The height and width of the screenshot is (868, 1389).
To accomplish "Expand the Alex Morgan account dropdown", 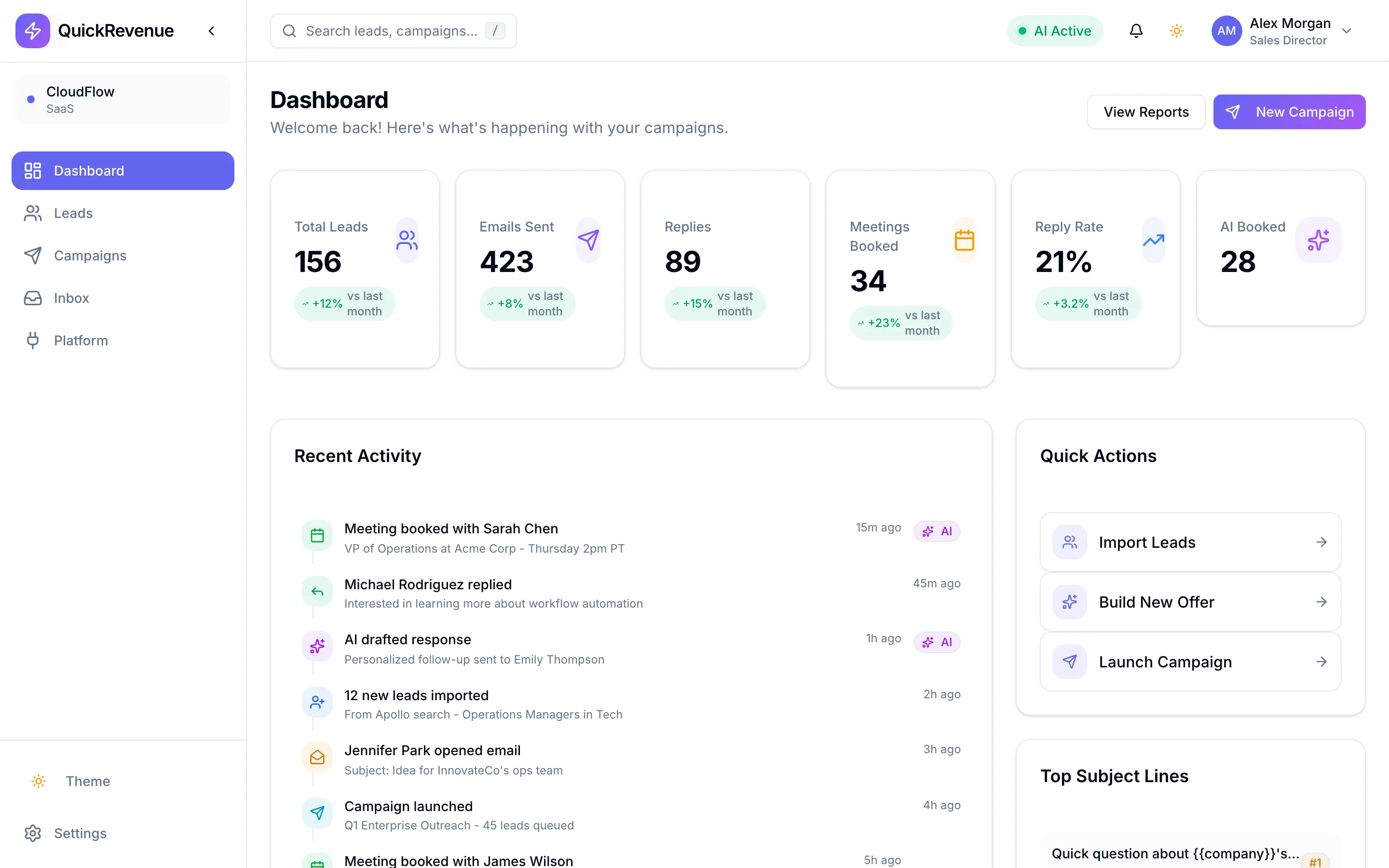I will 1347,31.
